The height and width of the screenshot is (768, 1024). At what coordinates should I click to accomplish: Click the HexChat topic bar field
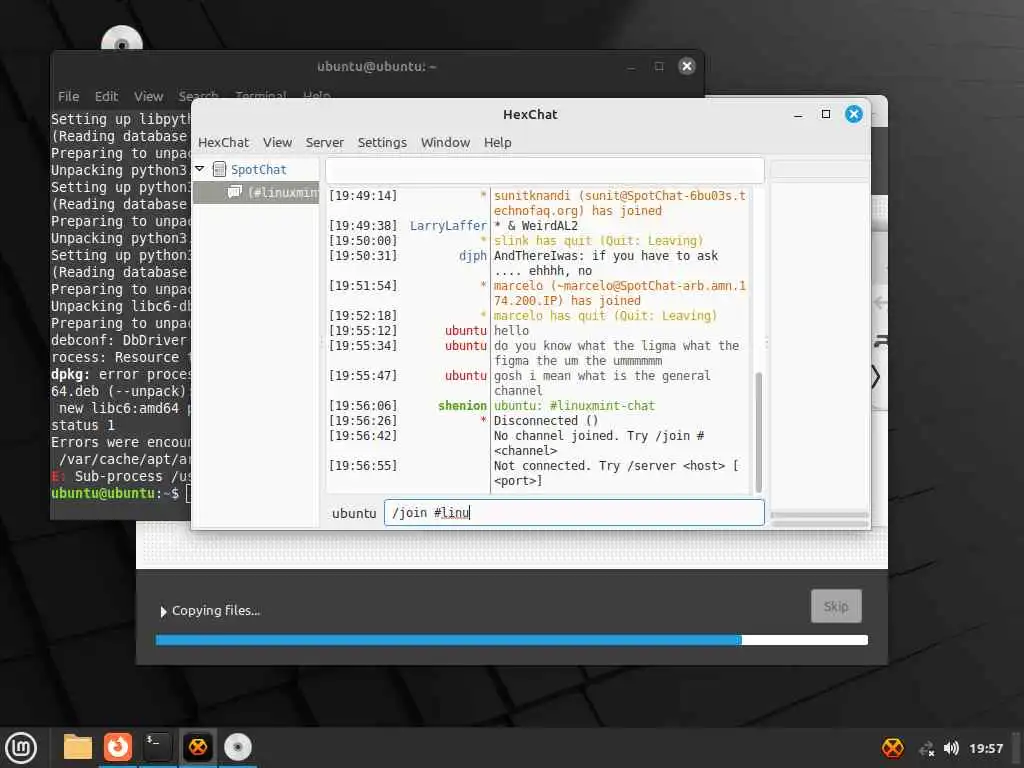click(x=544, y=170)
